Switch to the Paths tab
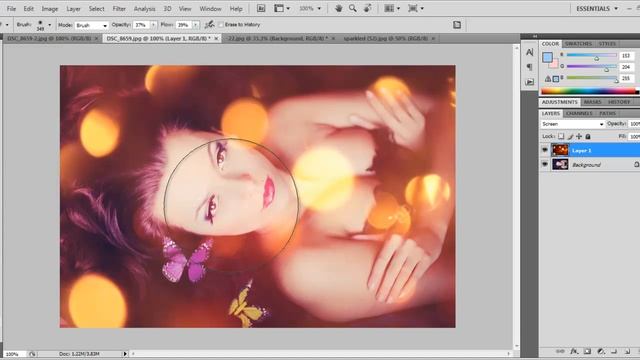 pos(607,113)
